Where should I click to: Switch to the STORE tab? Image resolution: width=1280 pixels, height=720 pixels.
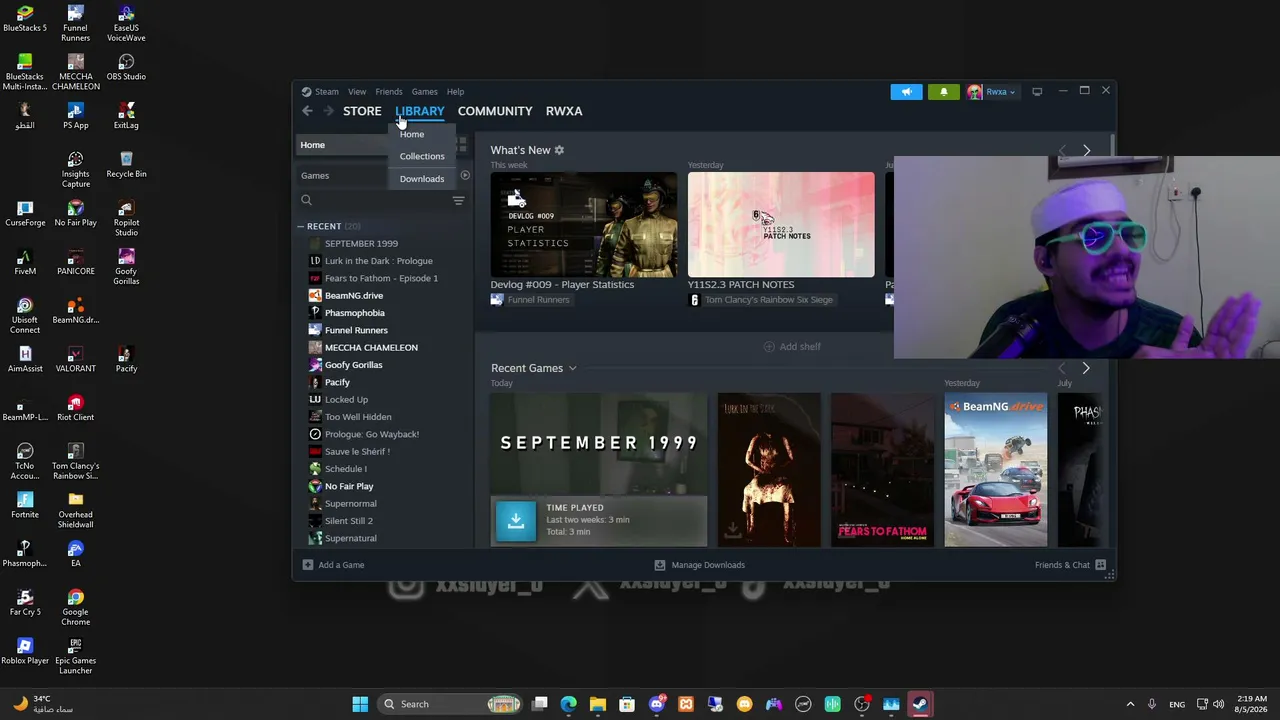(x=362, y=111)
